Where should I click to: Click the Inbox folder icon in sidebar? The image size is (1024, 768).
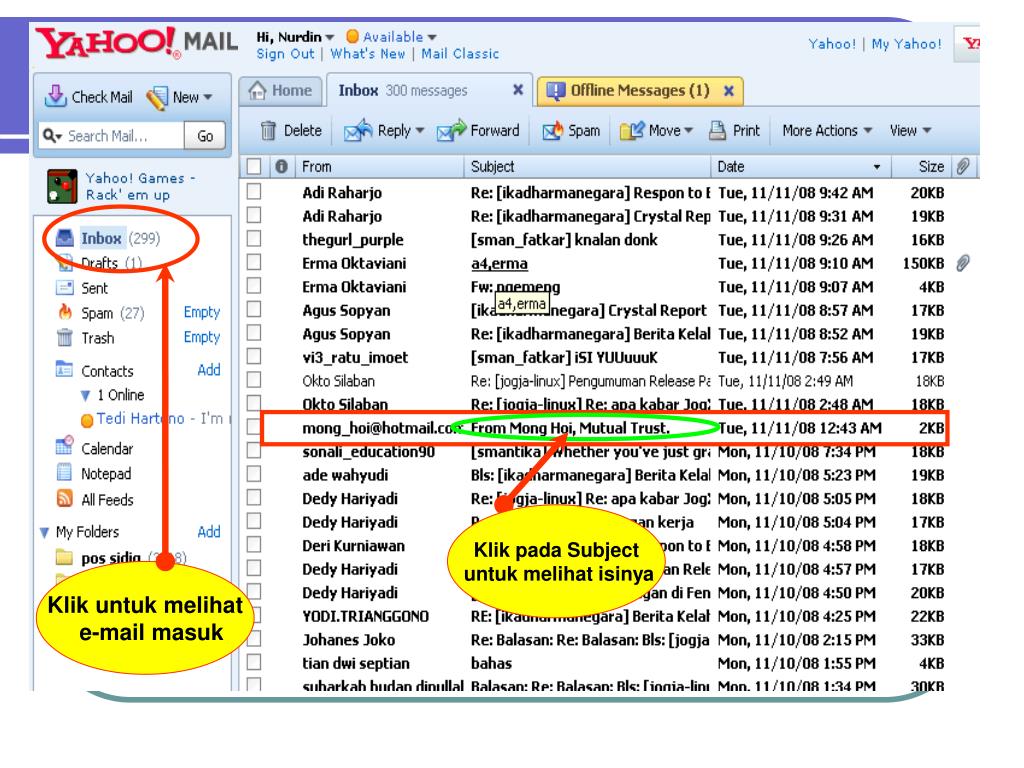65,238
